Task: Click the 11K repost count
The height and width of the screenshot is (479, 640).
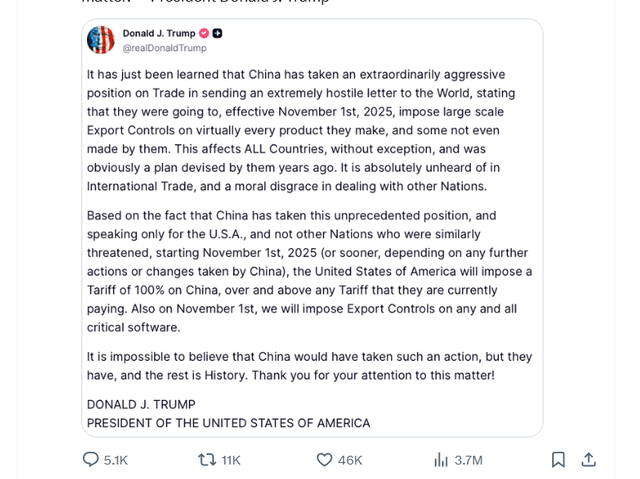Action: [231, 460]
